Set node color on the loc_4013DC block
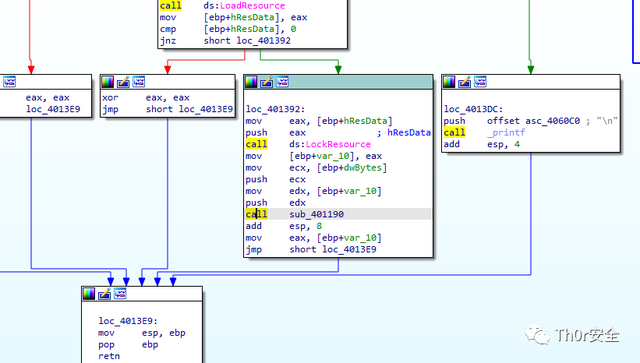The width and height of the screenshot is (640, 363). point(449,82)
